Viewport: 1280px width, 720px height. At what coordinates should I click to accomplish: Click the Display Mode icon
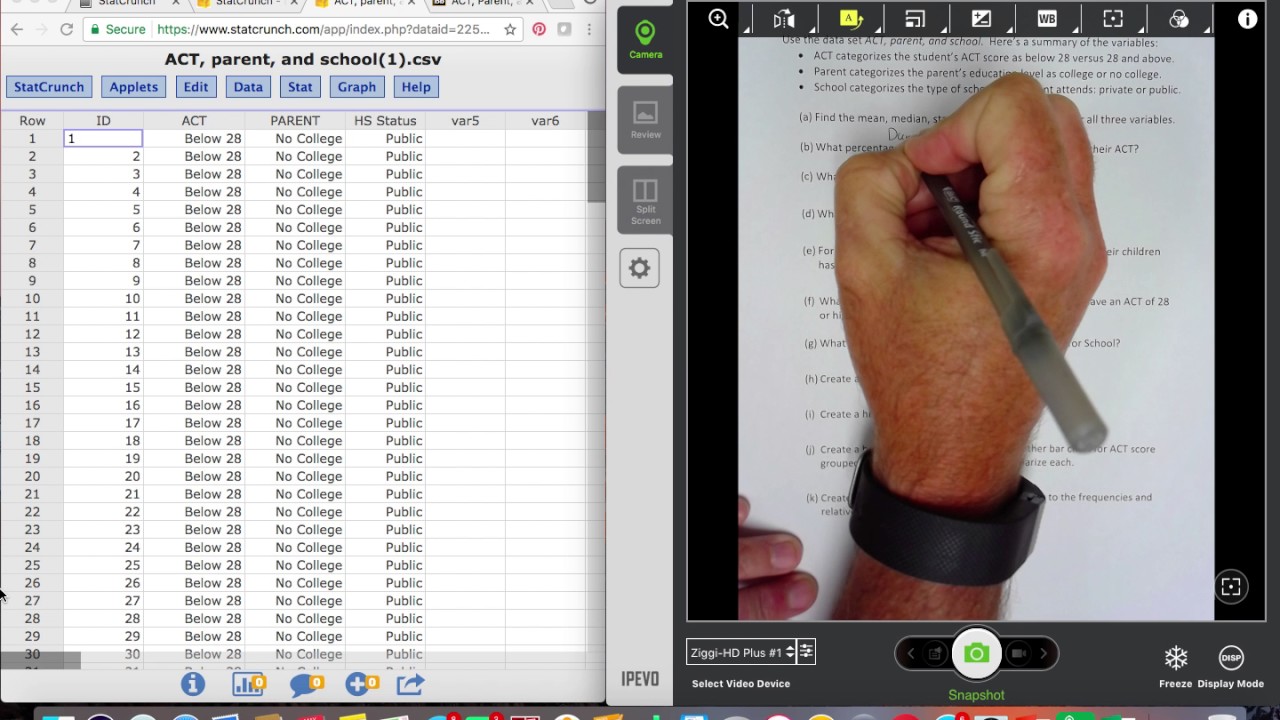coord(1231,657)
